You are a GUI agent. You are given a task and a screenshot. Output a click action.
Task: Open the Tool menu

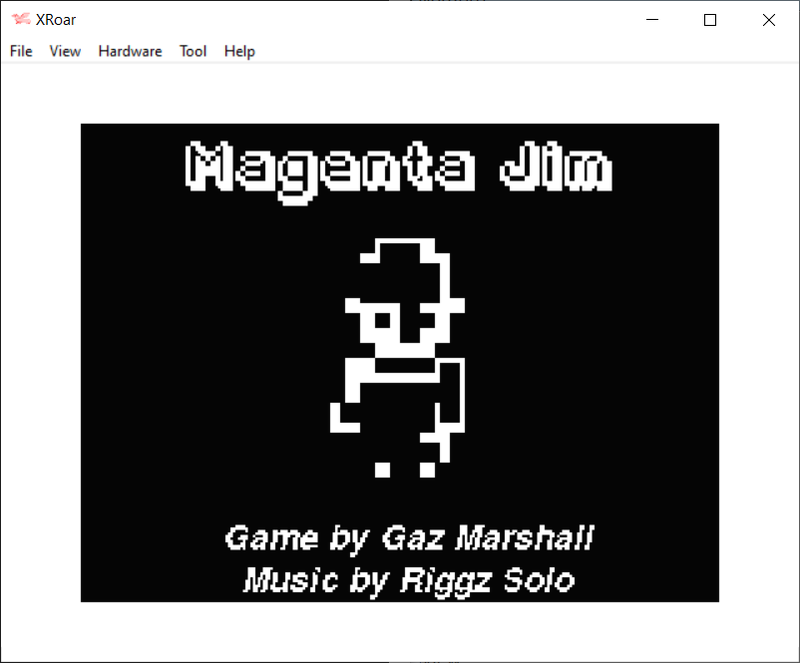pyautogui.click(x=193, y=51)
